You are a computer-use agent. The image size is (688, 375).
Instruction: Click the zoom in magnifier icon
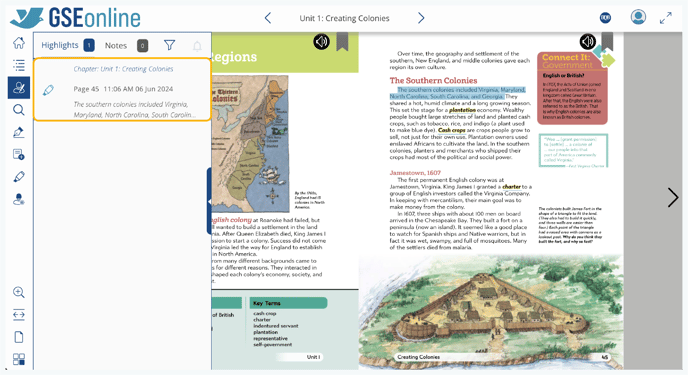(x=19, y=292)
